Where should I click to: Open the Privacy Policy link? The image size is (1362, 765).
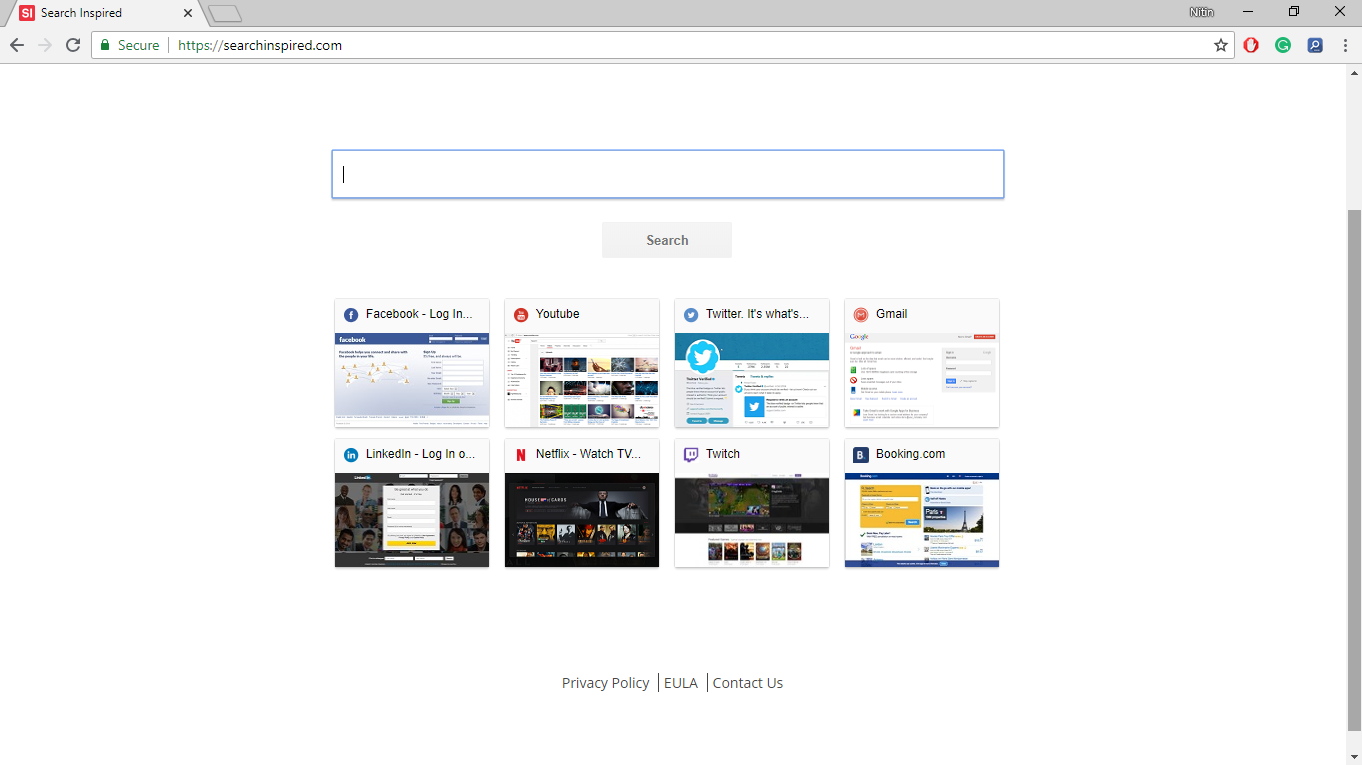pos(605,682)
